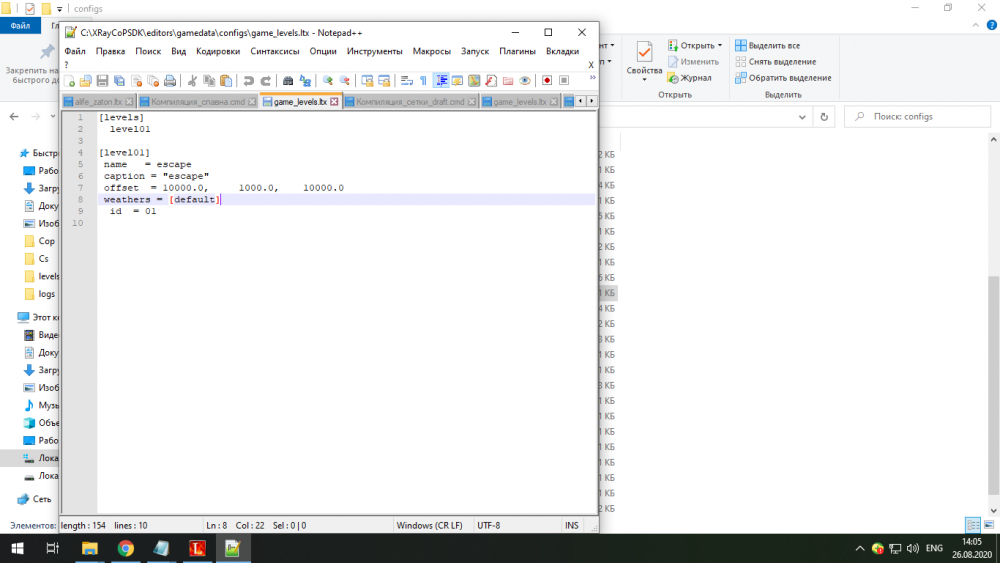This screenshot has height=563, width=1000.
Task: Expand the Свойства dropdown arrow
Action: pyautogui.click(x=644, y=80)
